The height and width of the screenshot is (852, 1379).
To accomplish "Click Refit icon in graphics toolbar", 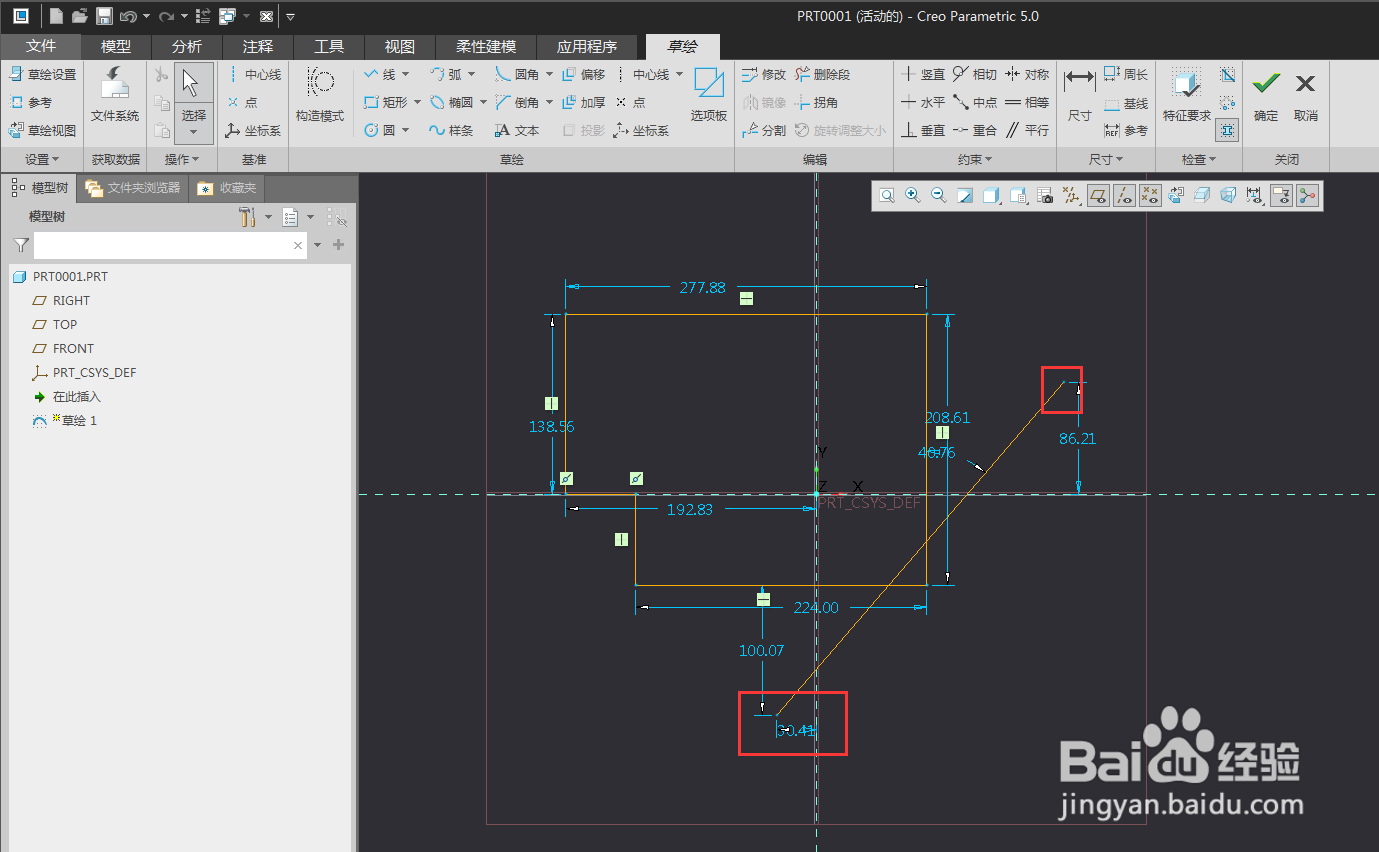I will [887, 196].
